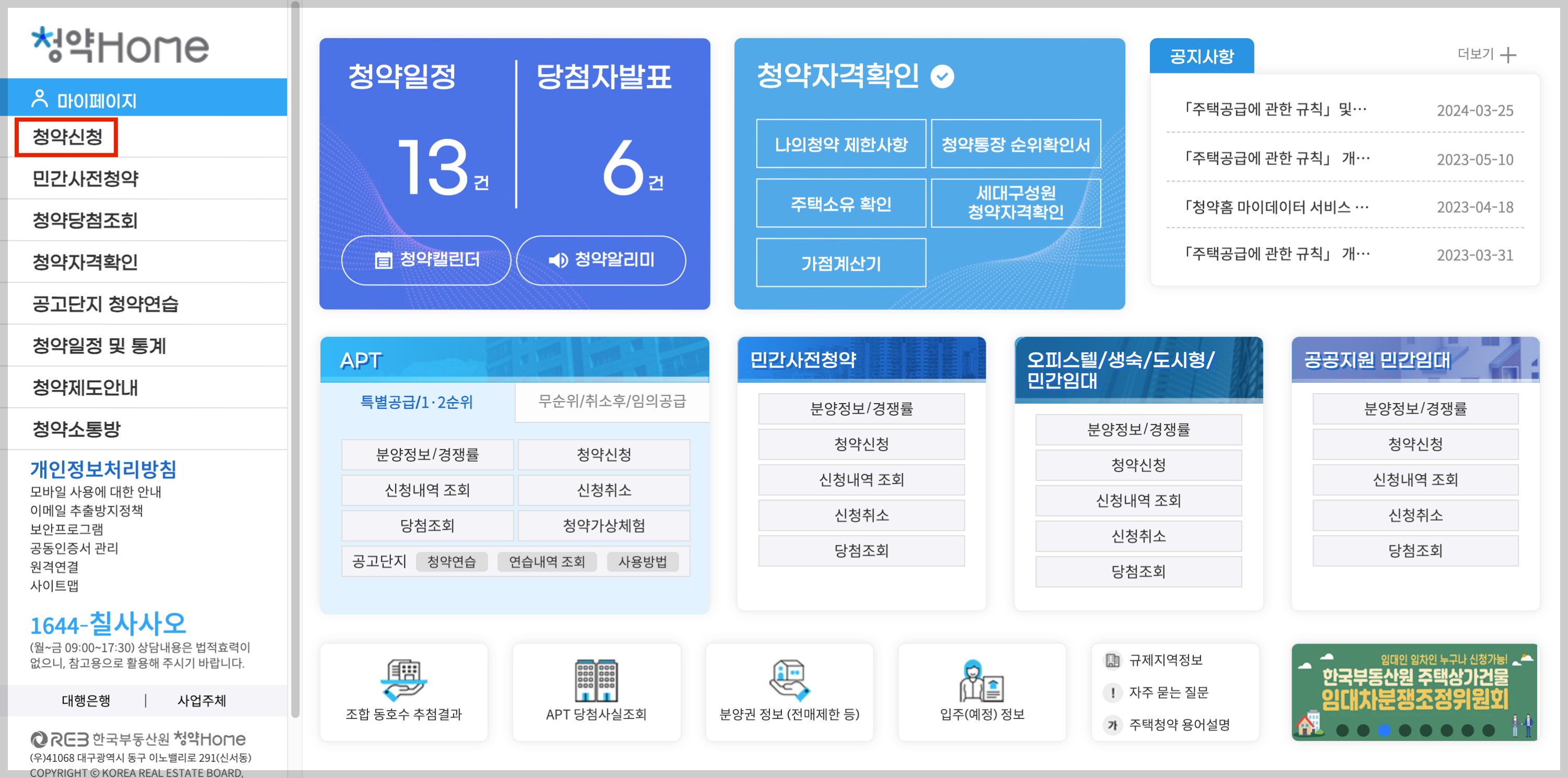This screenshot has width=1568, height=778.
Task: Select the 특별공급/1·2순위 tab
Action: (x=417, y=402)
